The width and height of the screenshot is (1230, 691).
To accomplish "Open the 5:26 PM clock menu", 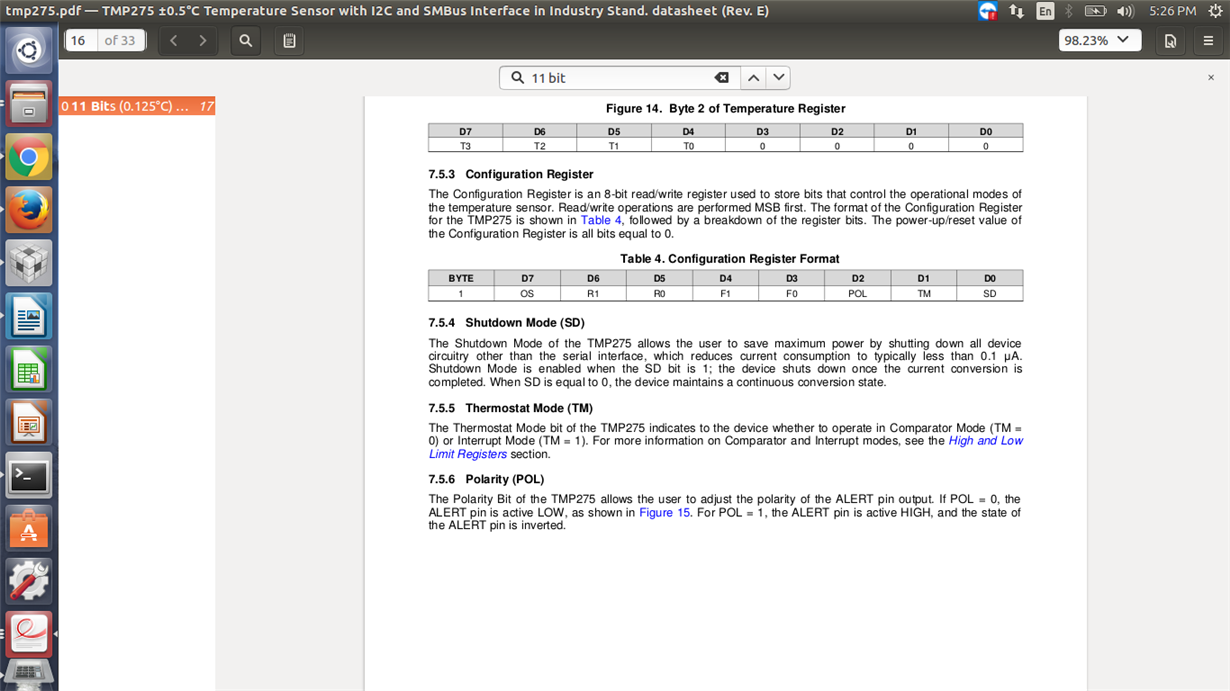I will pyautogui.click(x=1172, y=11).
